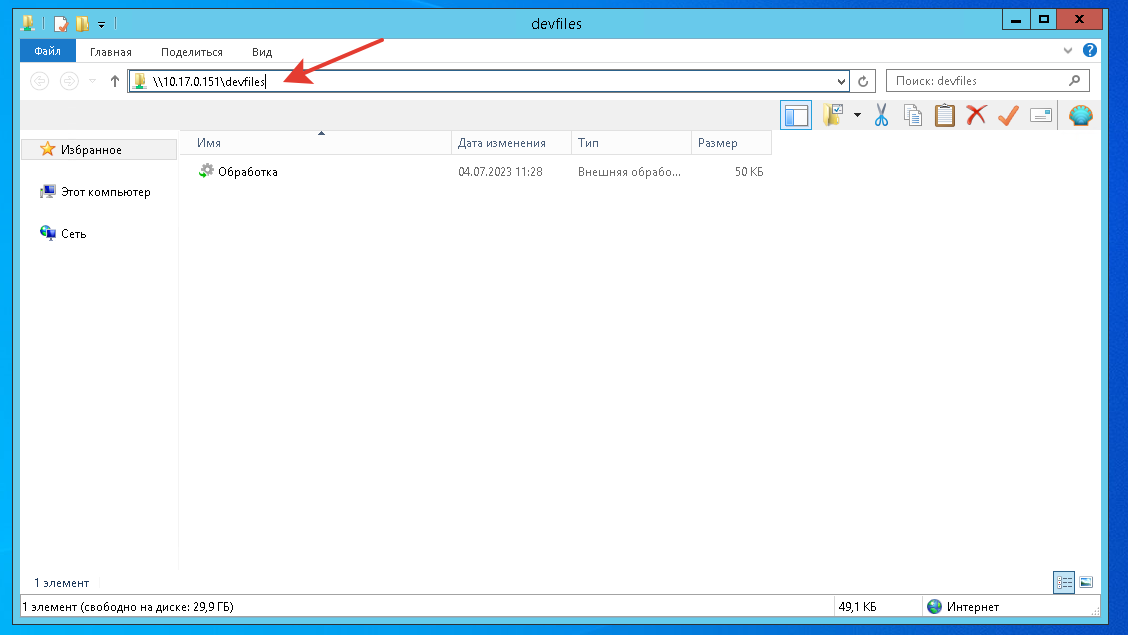
Task: Click the red X Delete icon
Action: [976, 115]
